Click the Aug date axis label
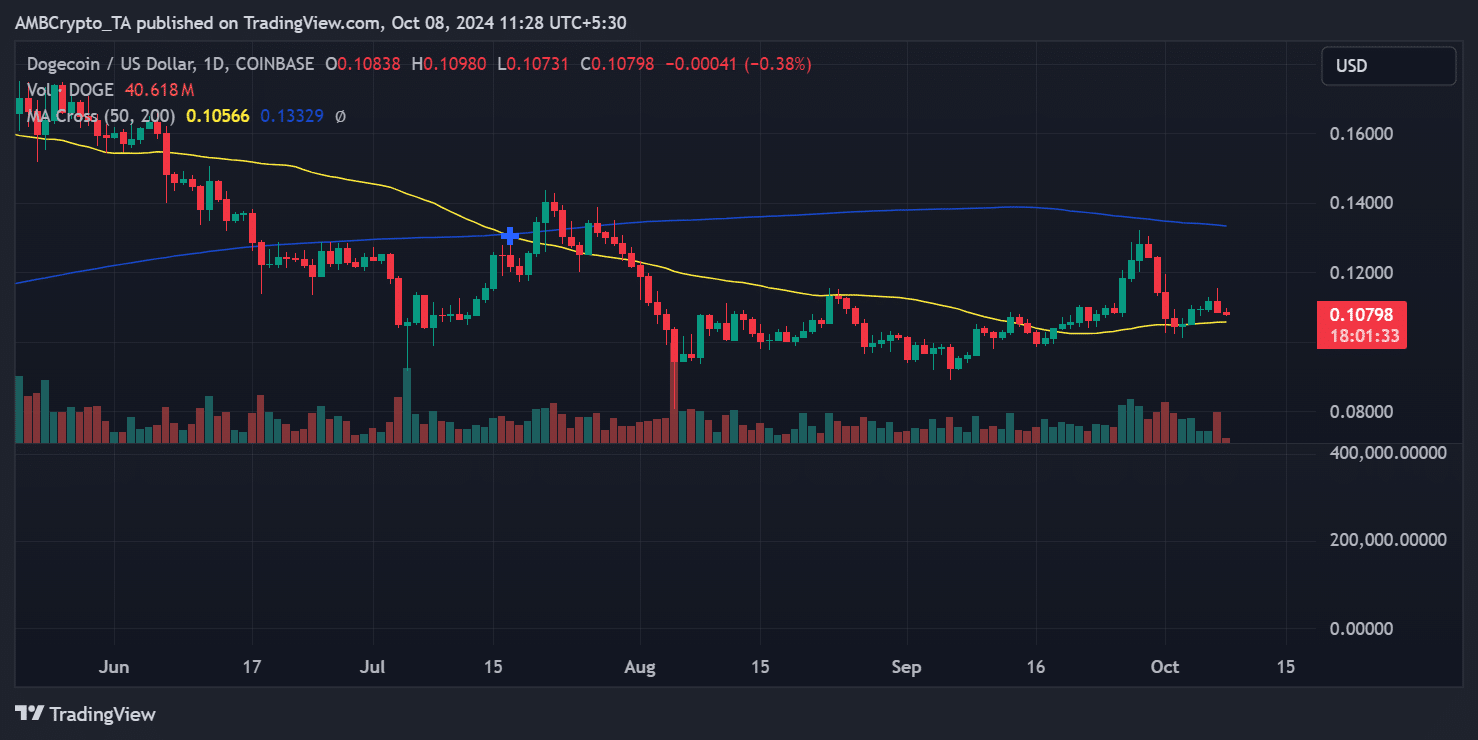 tap(642, 667)
